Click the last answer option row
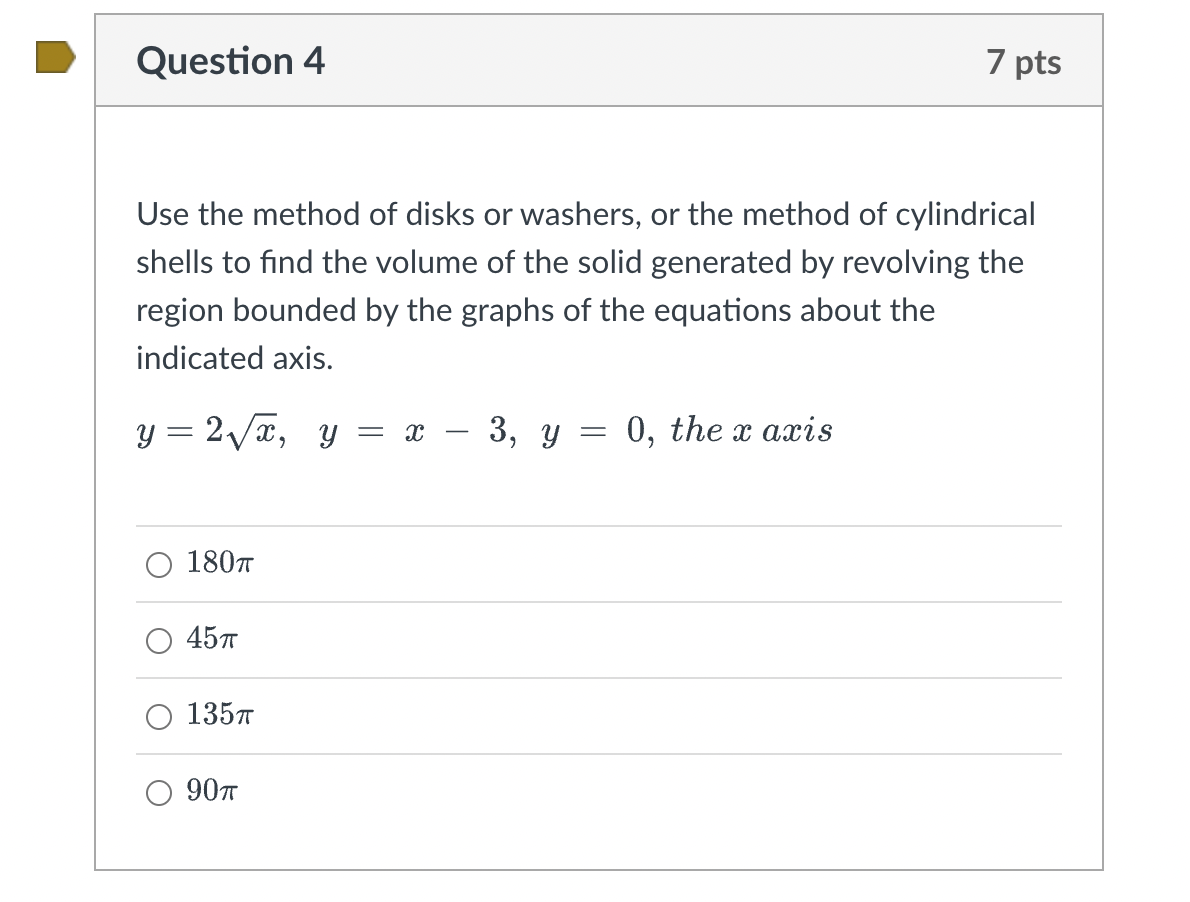 [598, 792]
